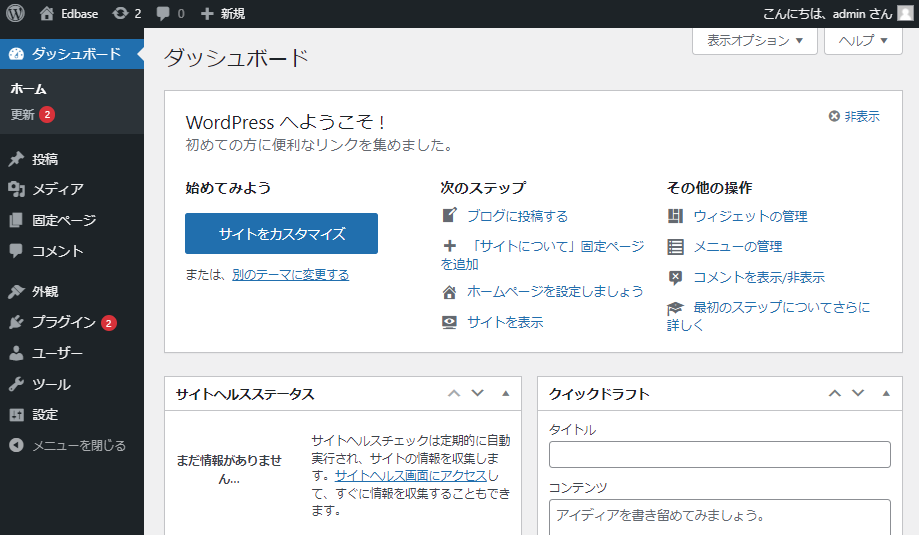Click こんにちは、admin さん greeting
919x535 pixels.
828,13
